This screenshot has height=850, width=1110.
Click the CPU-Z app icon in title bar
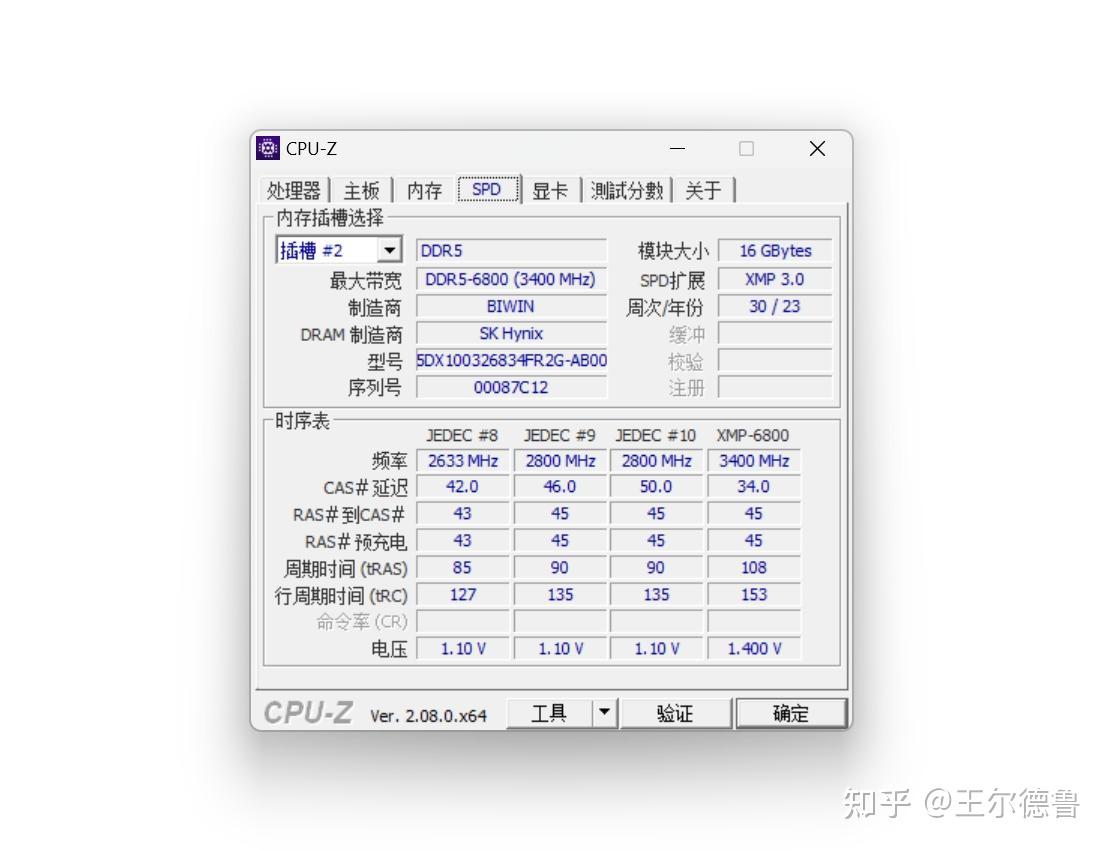click(268, 149)
